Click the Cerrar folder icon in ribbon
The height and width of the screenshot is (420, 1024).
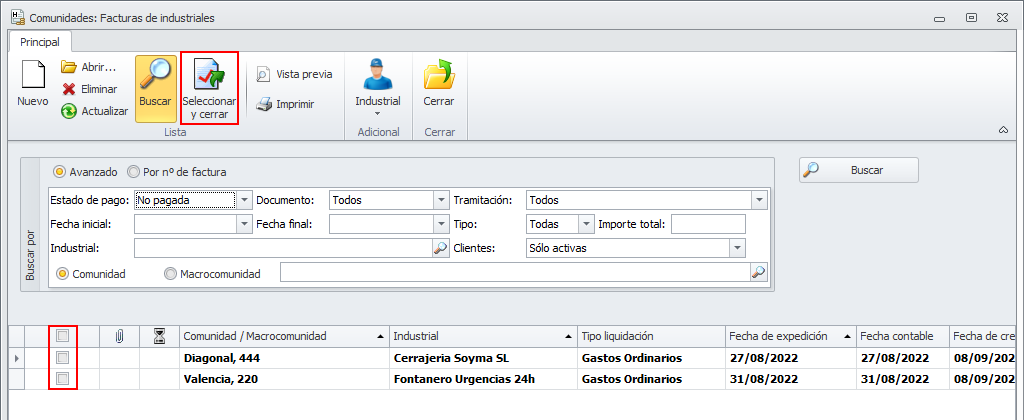438,76
